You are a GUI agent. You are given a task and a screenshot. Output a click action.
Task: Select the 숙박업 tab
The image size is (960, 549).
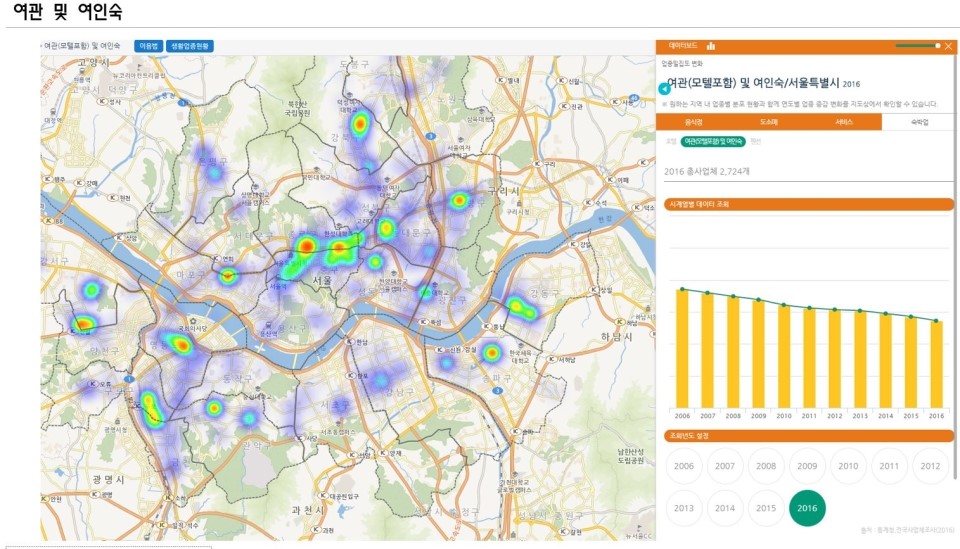919,122
